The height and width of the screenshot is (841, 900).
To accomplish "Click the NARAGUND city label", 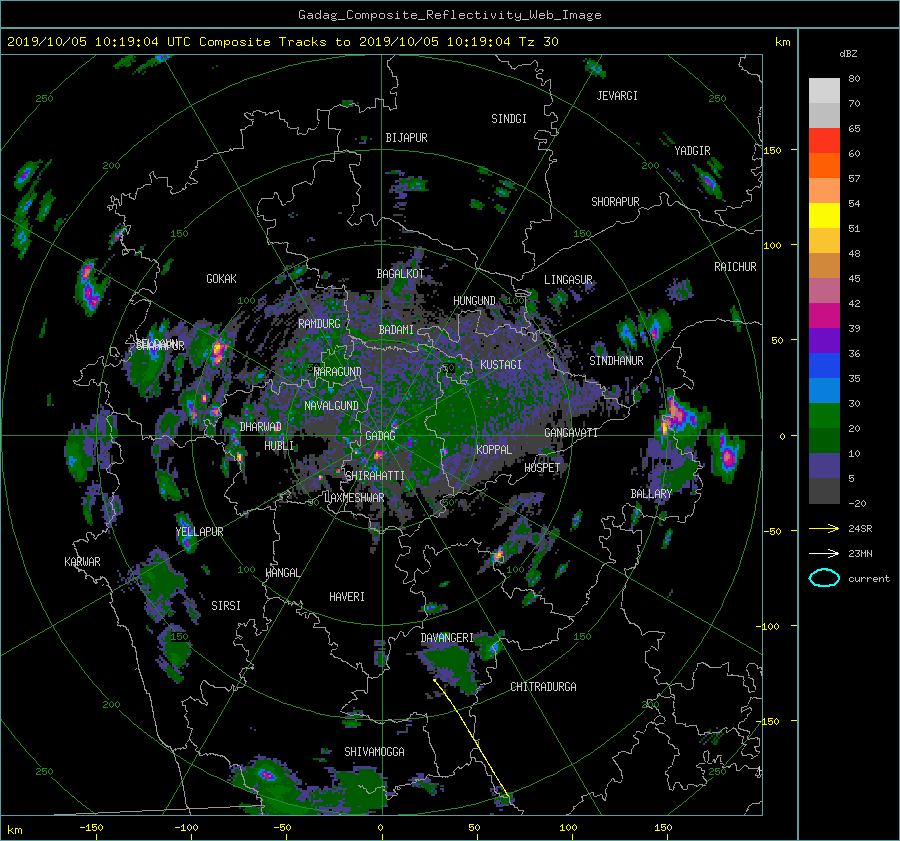I will [x=338, y=372].
